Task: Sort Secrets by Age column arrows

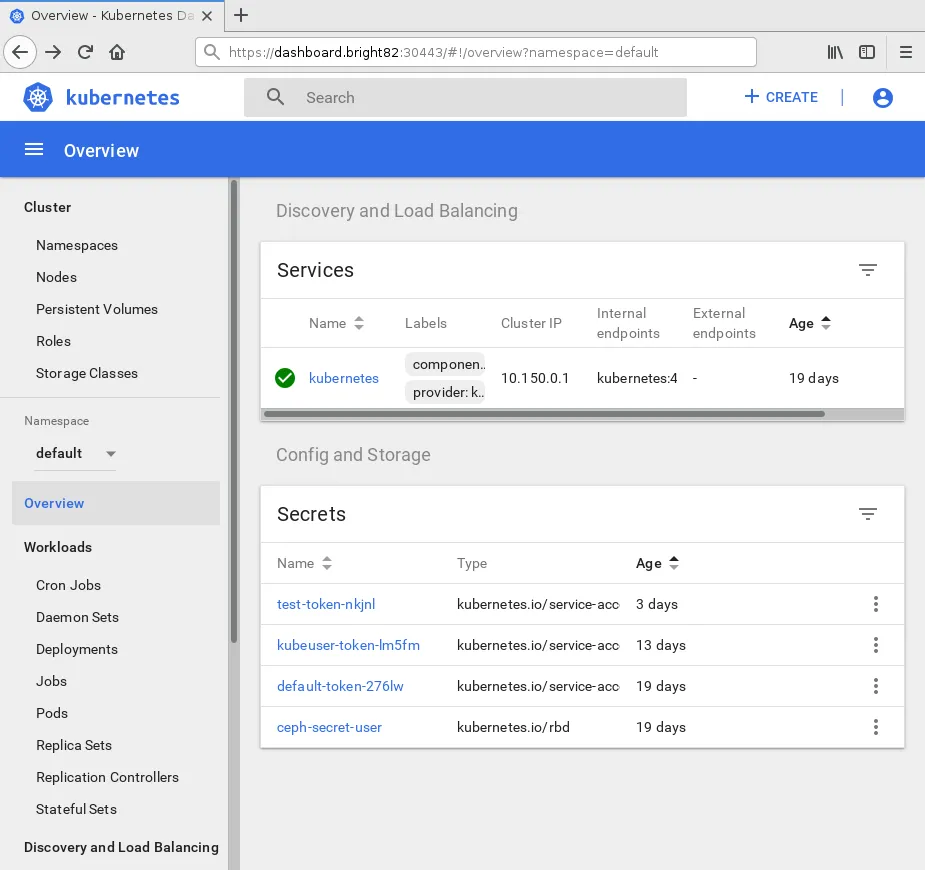Action: pyautogui.click(x=674, y=563)
